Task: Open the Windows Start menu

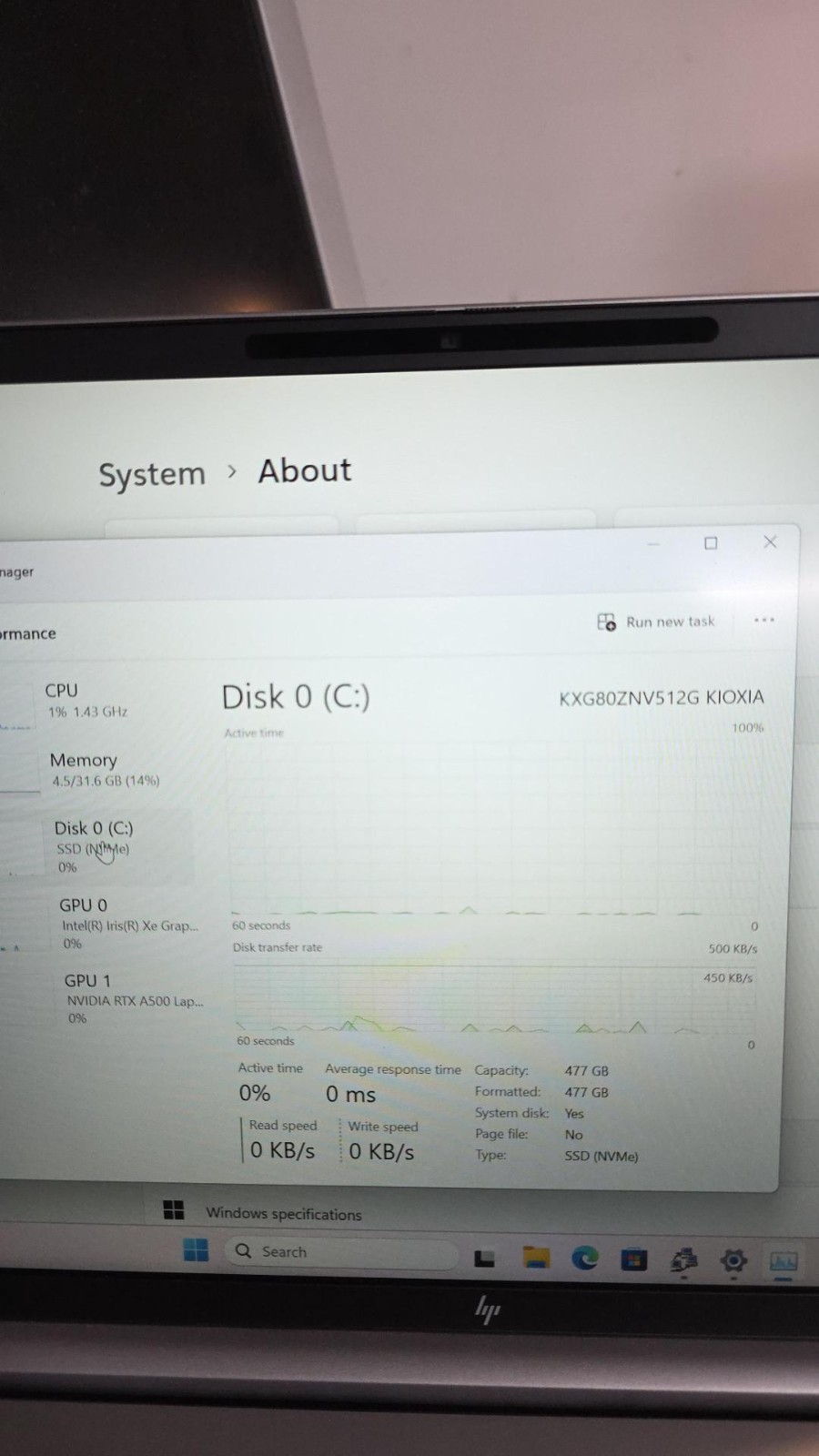Action: point(196,1249)
